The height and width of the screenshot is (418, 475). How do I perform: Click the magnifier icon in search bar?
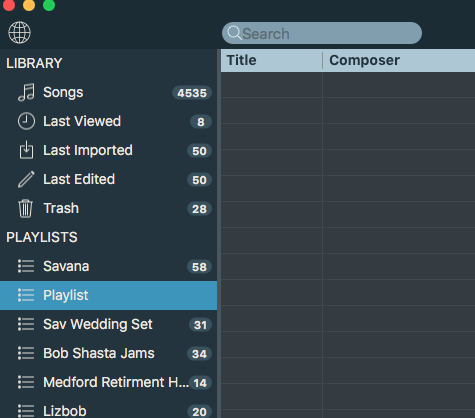[234, 33]
